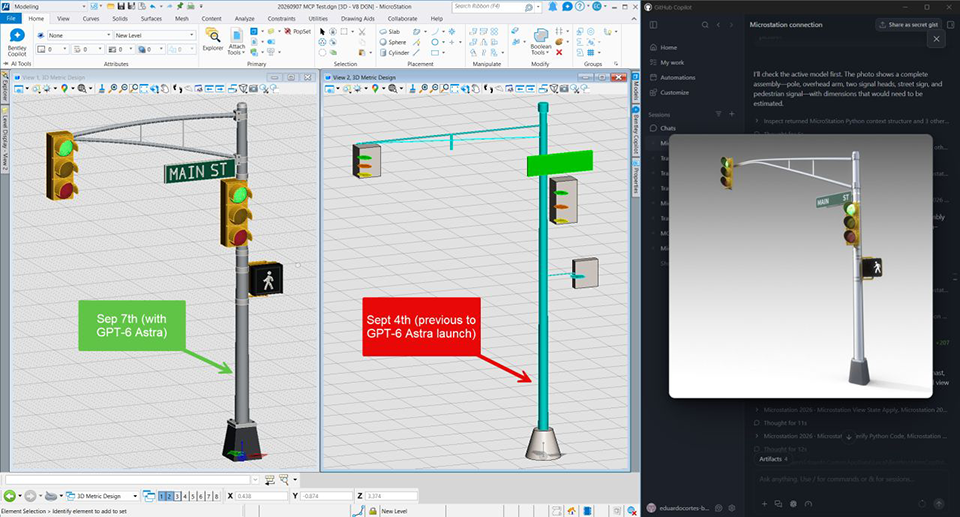Close the image preview in GitHub Copilot
Screen dimensions: 960x517
click(x=936, y=39)
